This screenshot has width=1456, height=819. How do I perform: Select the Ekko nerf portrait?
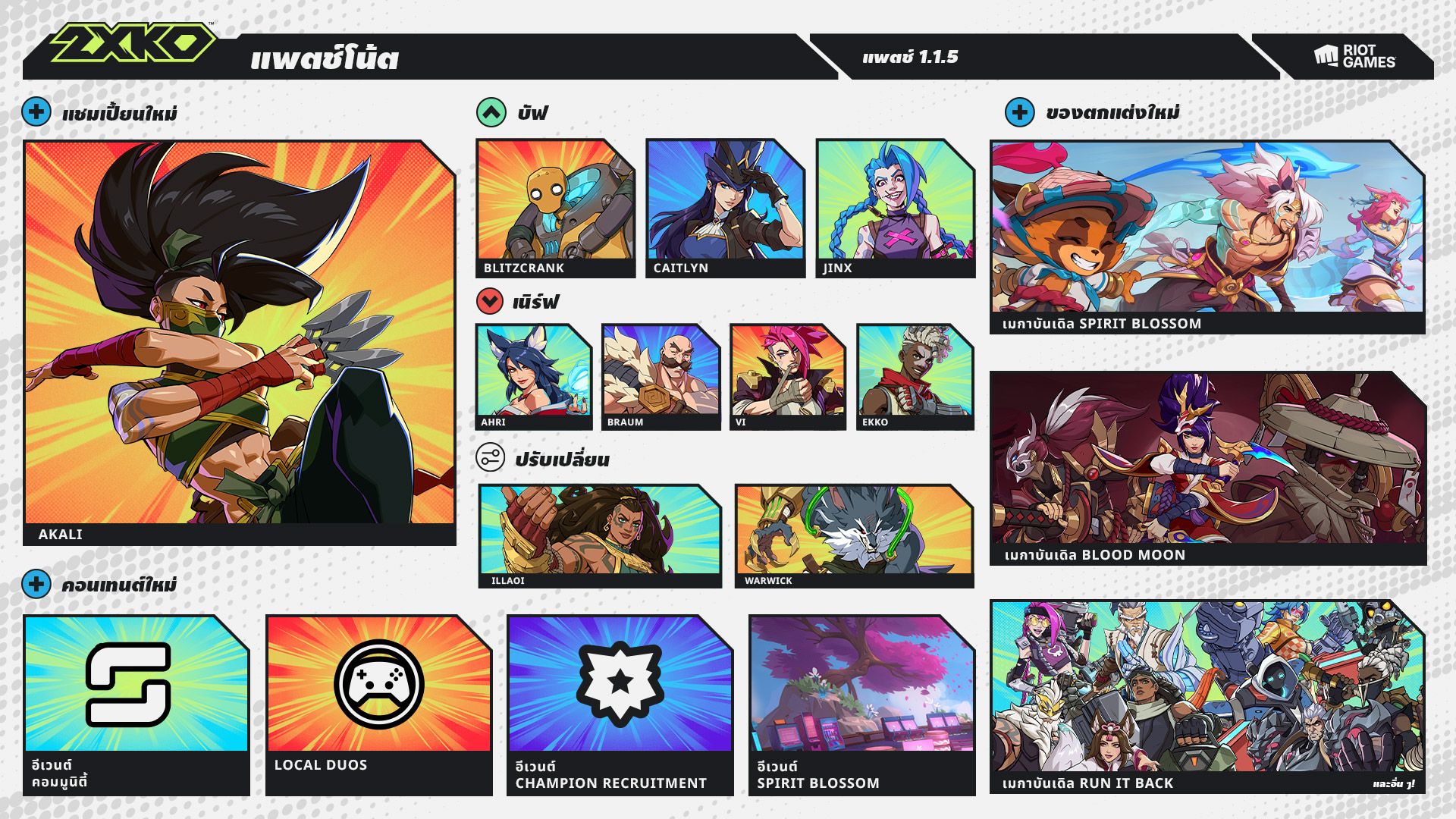pyautogui.click(x=915, y=377)
